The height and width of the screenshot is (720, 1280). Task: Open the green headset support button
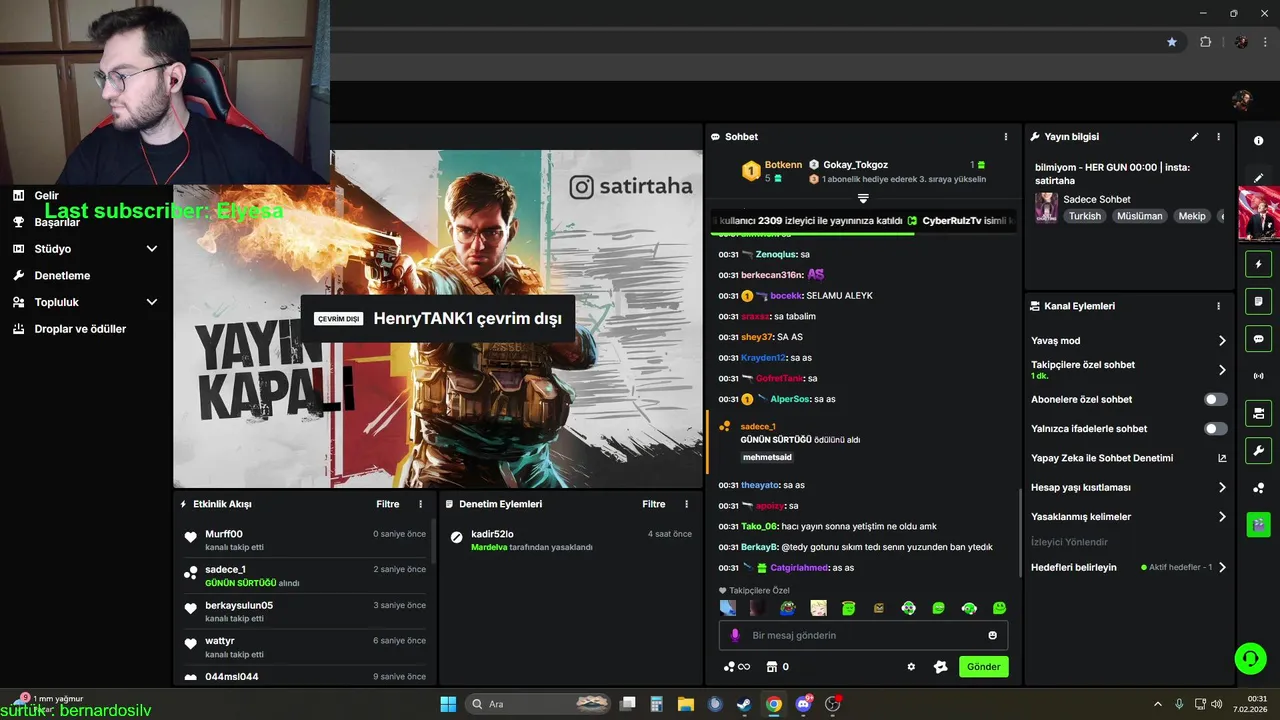[x=1250, y=658]
